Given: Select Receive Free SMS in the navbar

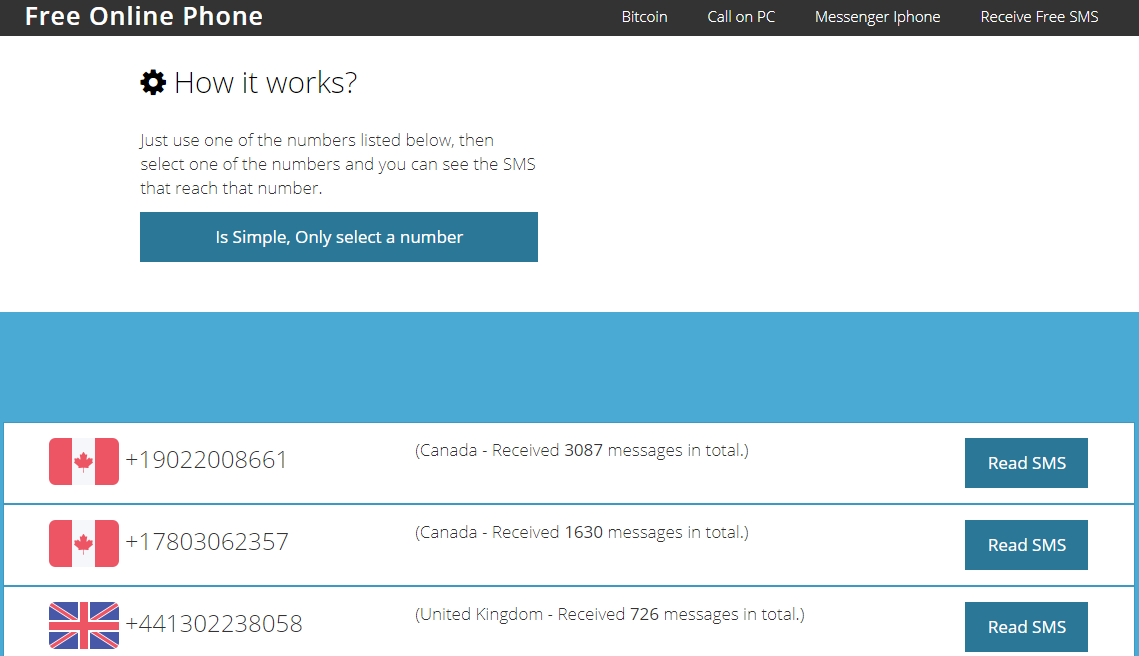Looking at the screenshot, I should pos(1039,17).
